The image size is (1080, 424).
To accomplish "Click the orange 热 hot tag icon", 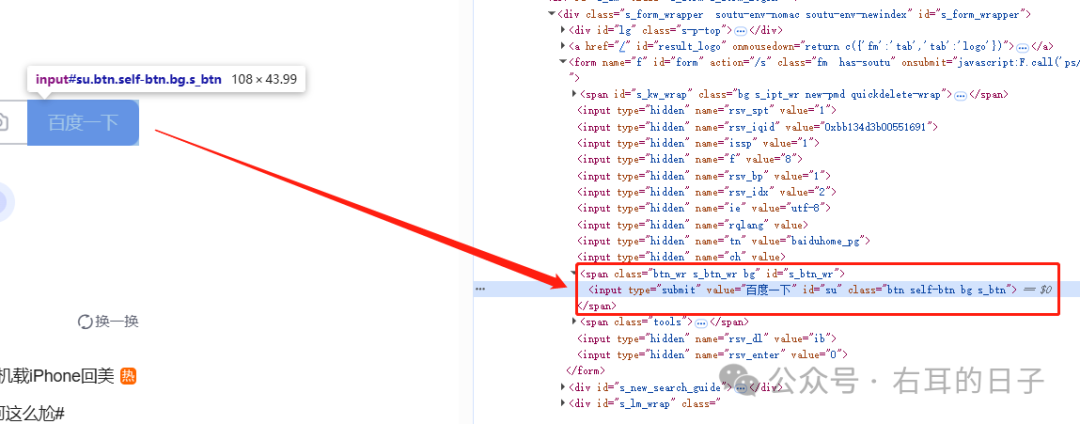I will [128, 376].
